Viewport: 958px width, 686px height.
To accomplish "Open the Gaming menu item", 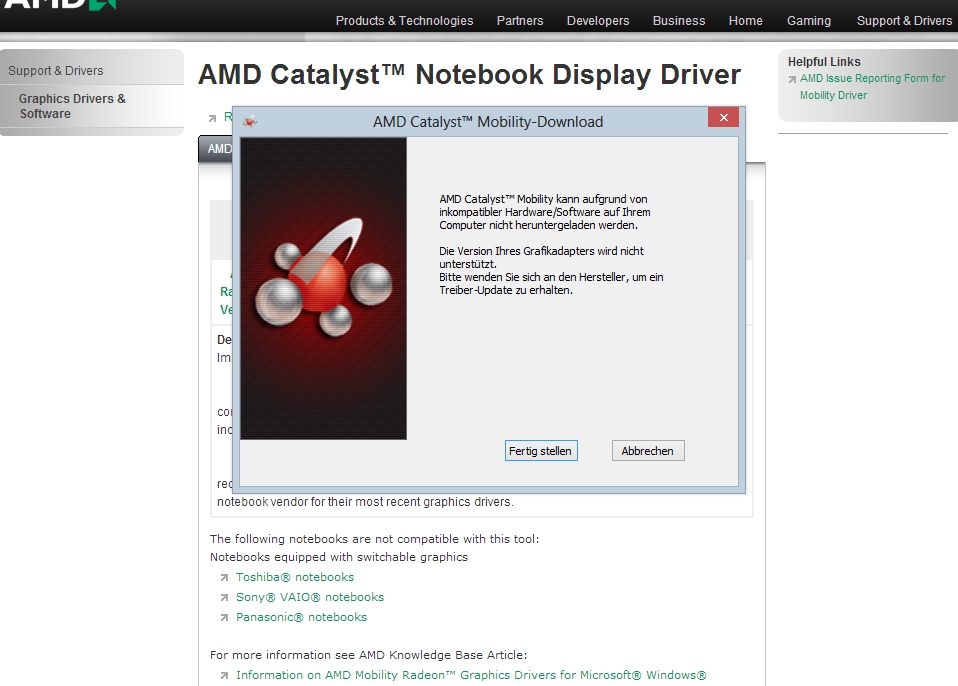I will pos(809,21).
